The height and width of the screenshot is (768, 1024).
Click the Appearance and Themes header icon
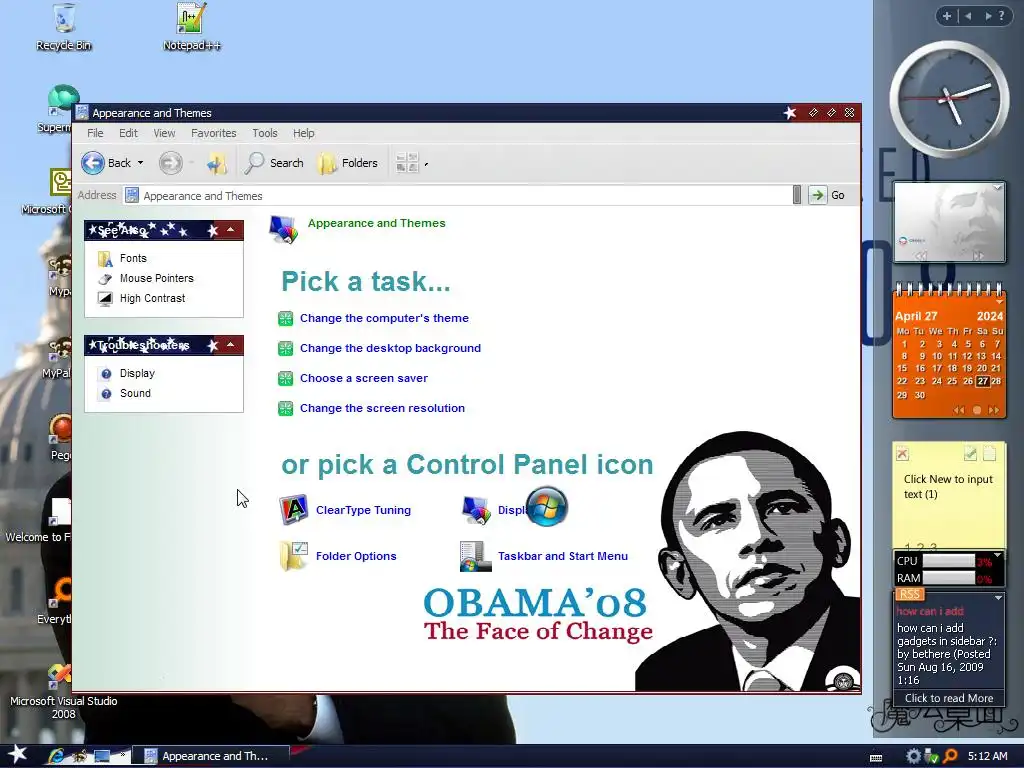point(283,229)
